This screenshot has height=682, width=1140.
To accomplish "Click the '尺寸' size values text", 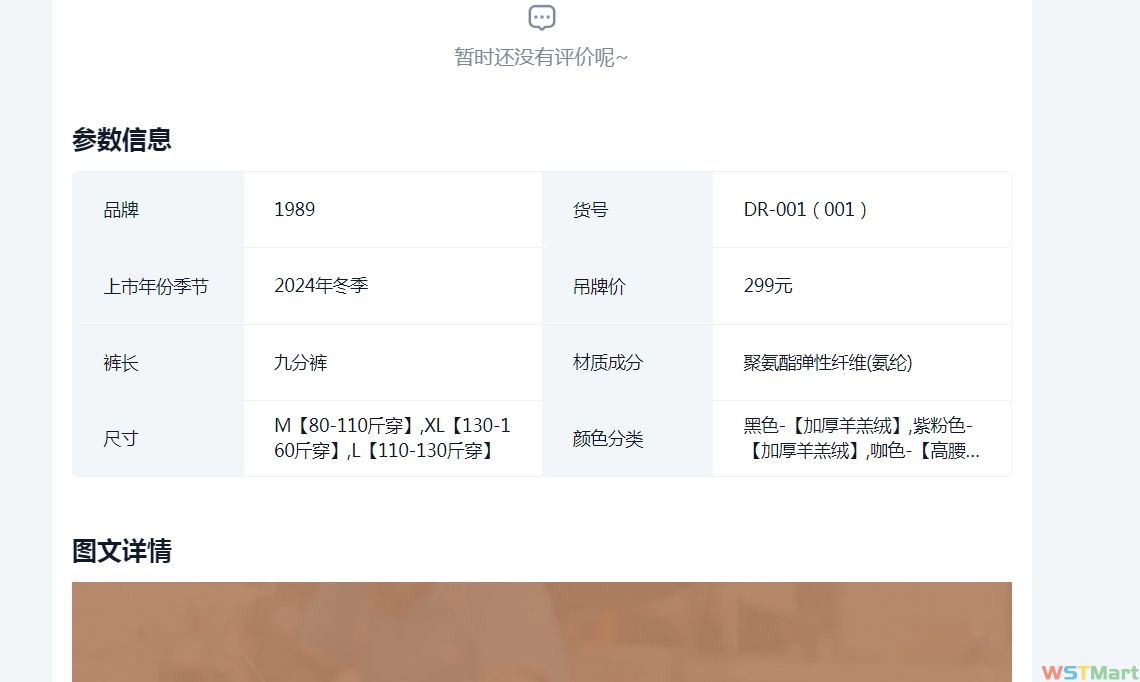I will click(392, 438).
